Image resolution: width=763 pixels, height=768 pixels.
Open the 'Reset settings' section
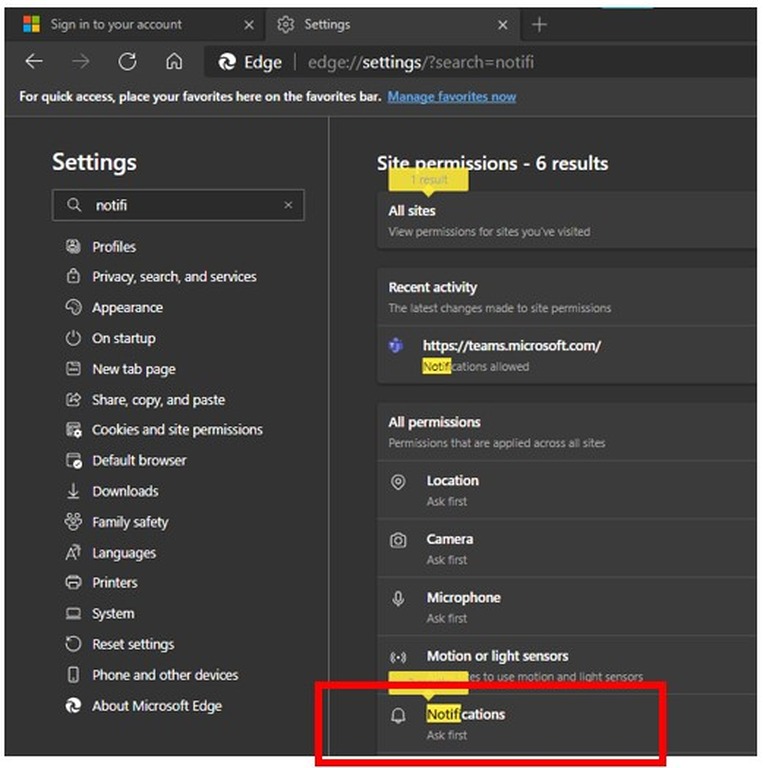133,644
